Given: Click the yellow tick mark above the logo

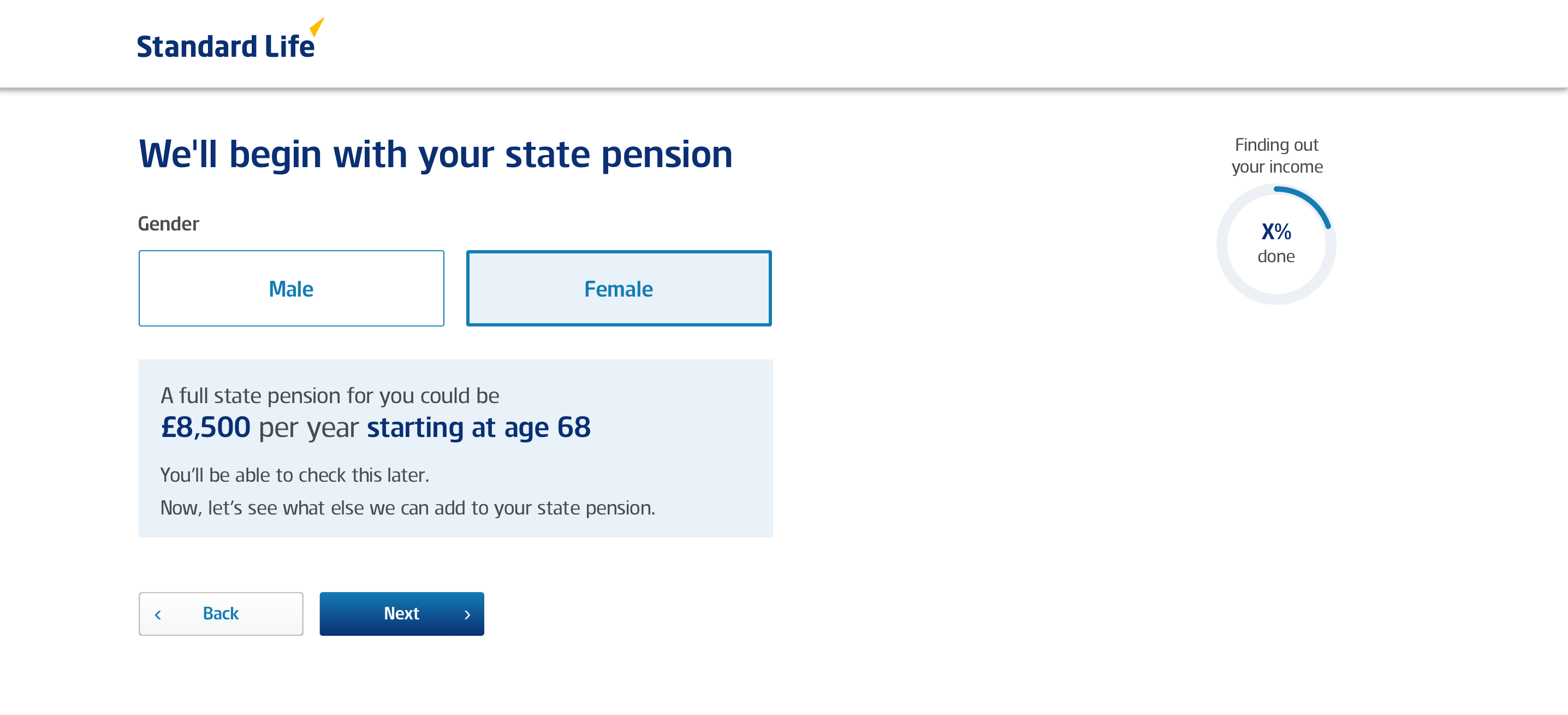Looking at the screenshot, I should click(x=317, y=26).
